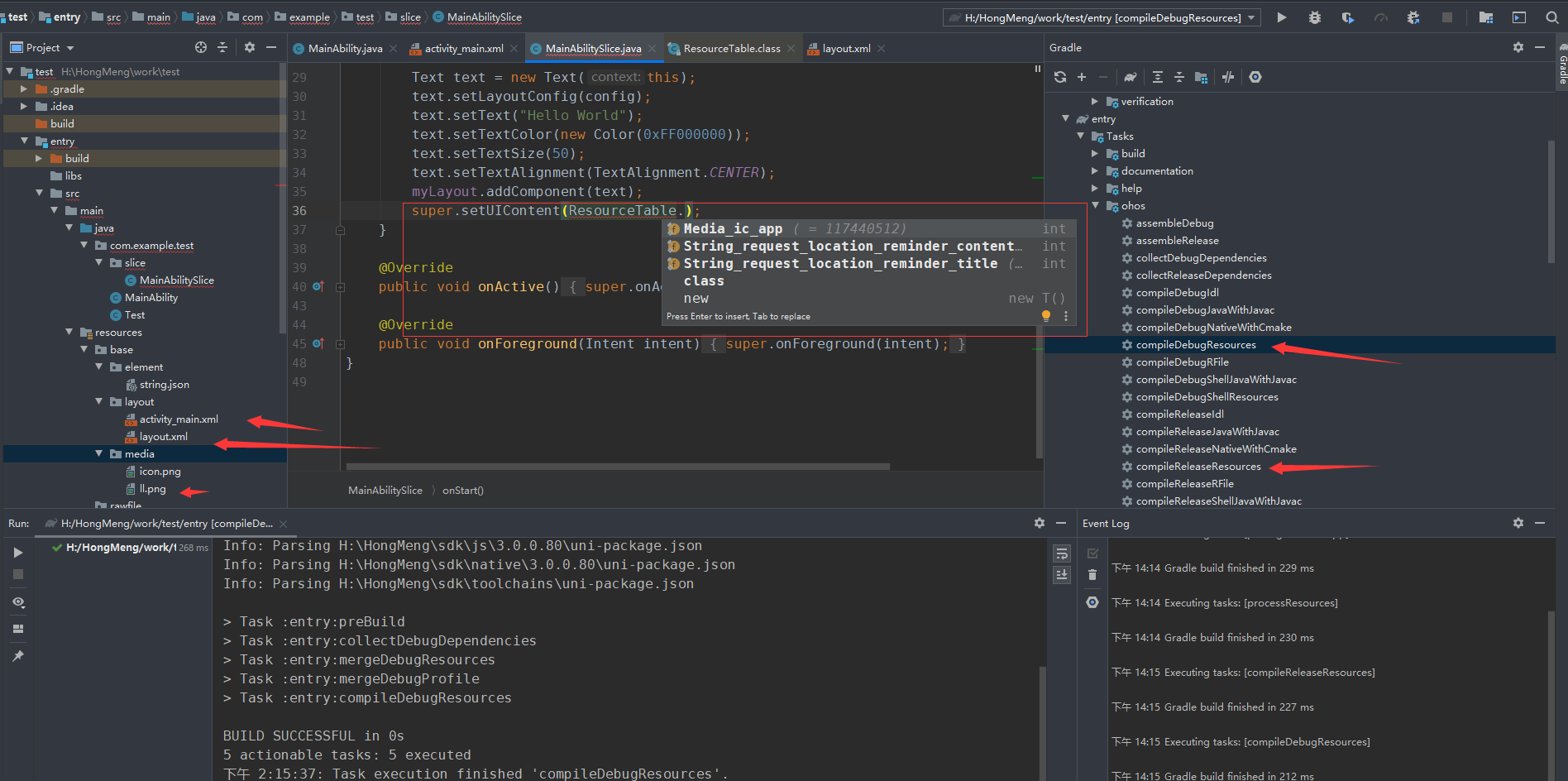Open completion popup more options dots
1568x781 pixels.
point(1066,316)
